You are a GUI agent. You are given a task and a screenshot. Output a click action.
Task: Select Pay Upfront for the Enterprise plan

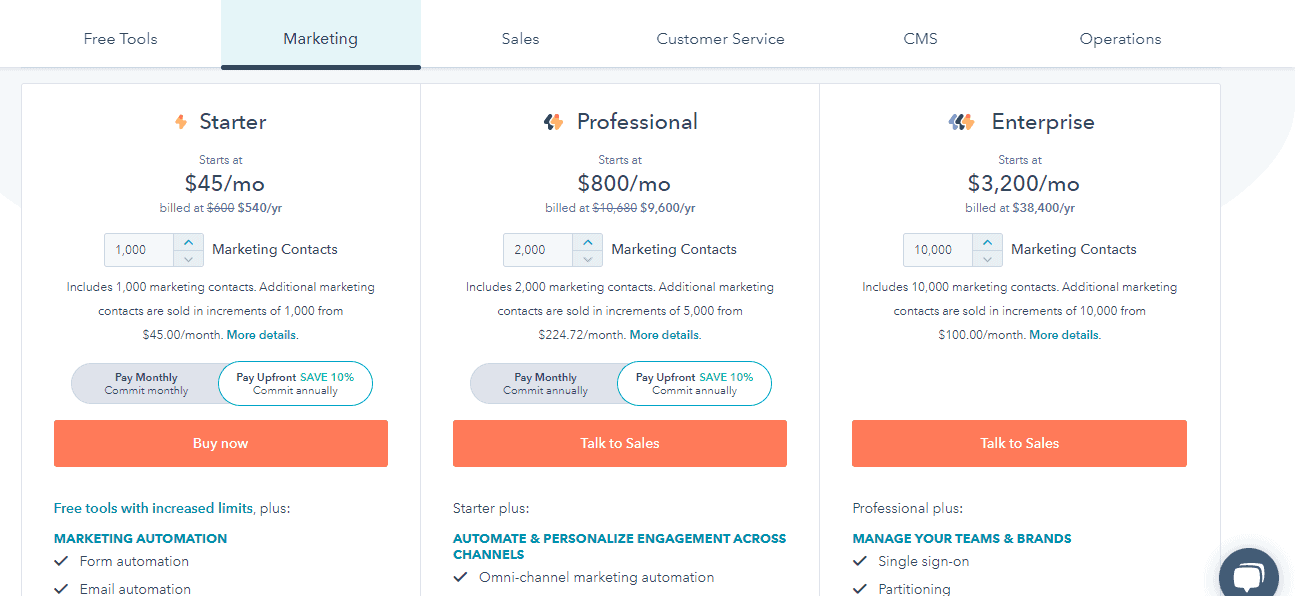(x=1094, y=383)
